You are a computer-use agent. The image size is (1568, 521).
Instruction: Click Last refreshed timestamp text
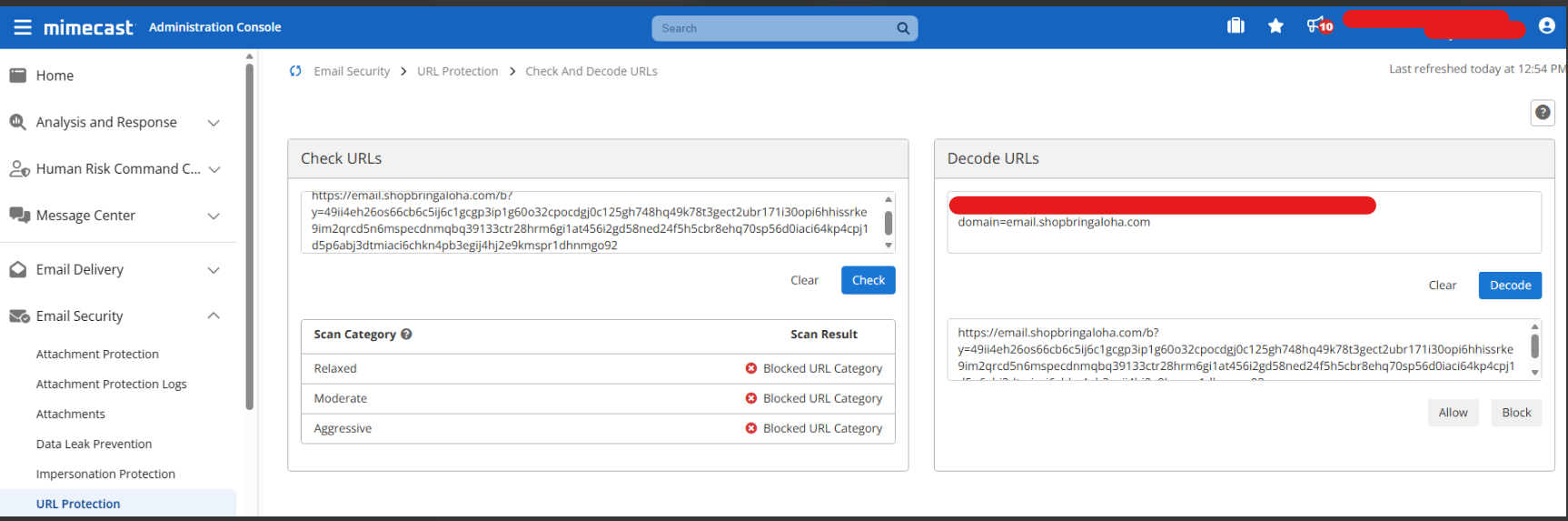coord(1477,69)
